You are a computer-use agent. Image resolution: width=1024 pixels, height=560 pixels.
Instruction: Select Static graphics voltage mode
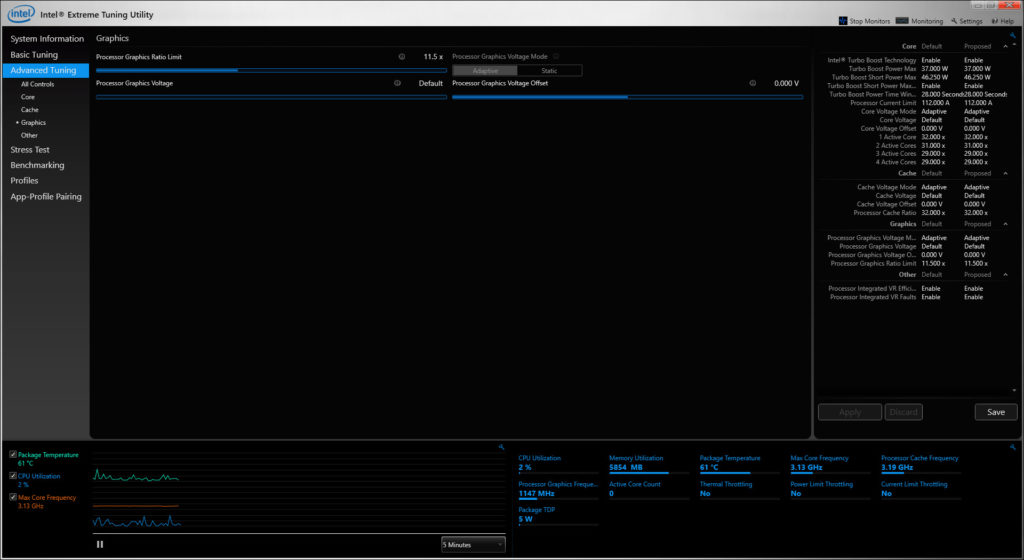pos(549,70)
